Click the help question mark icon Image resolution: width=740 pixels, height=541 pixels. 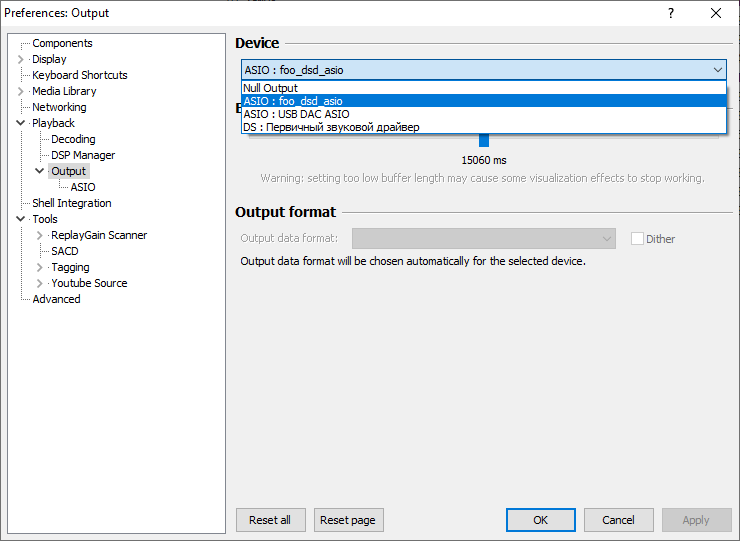point(671,13)
